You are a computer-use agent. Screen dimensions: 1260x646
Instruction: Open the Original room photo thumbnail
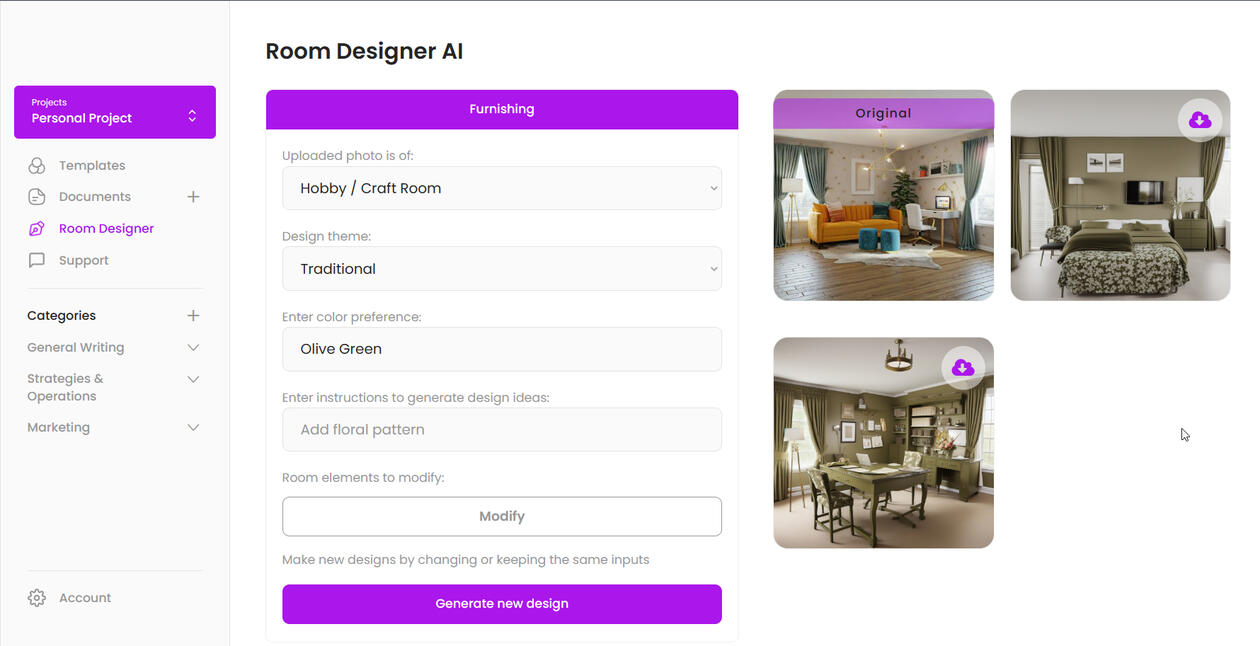click(884, 195)
